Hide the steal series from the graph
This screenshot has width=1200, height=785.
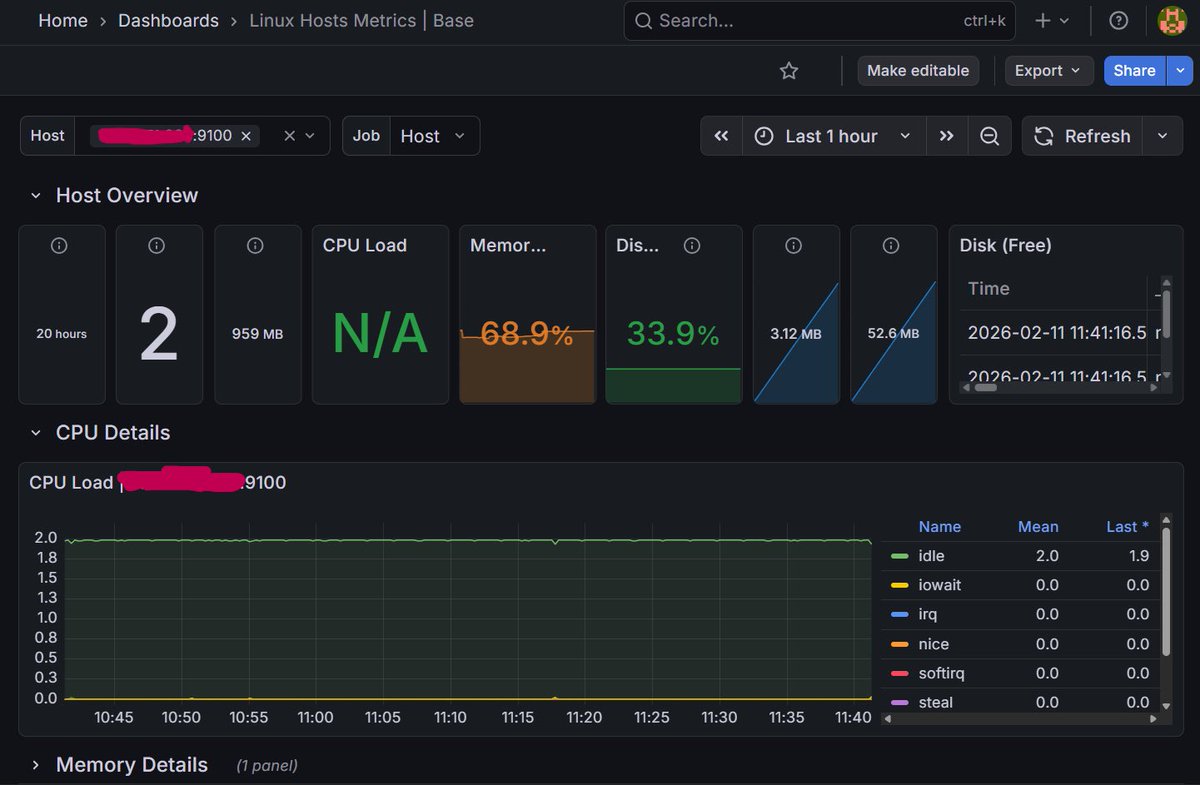(935, 702)
